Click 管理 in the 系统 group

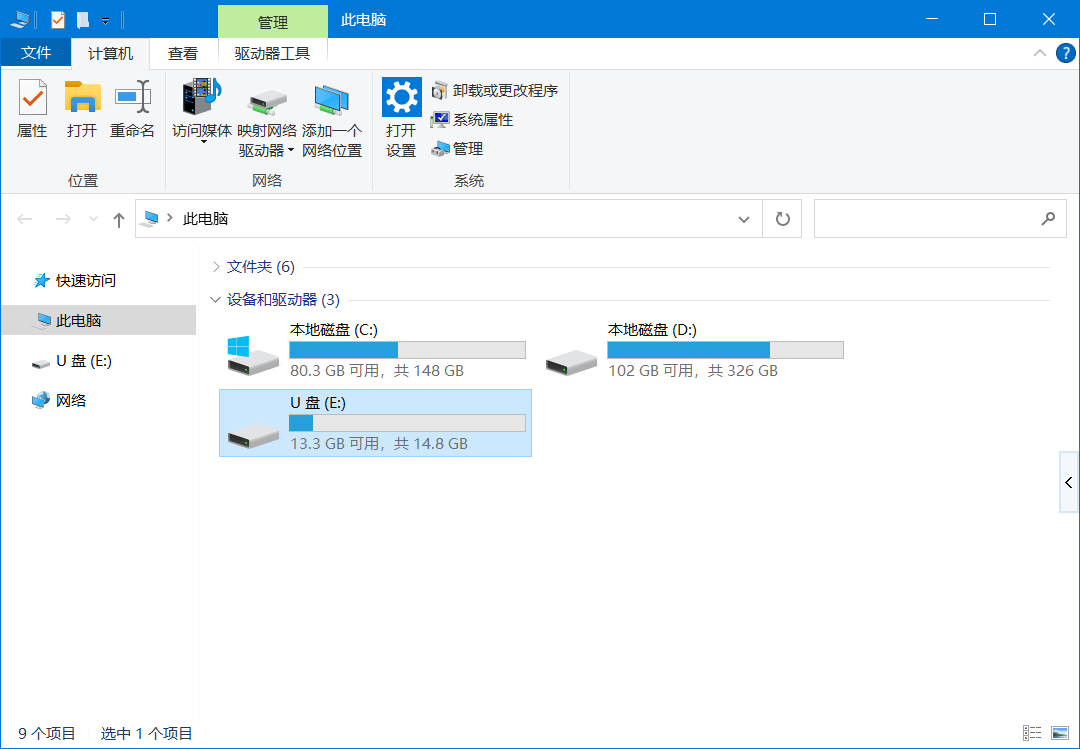pos(457,149)
